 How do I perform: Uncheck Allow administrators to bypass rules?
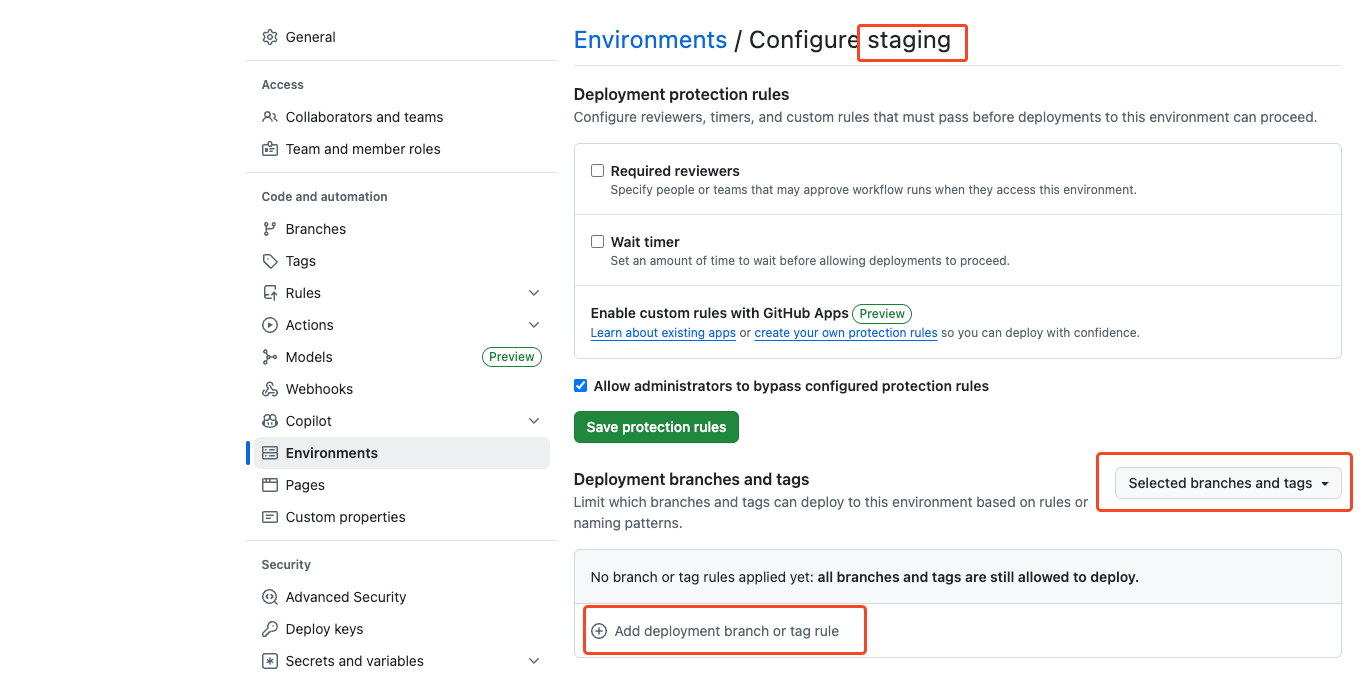[581, 386]
